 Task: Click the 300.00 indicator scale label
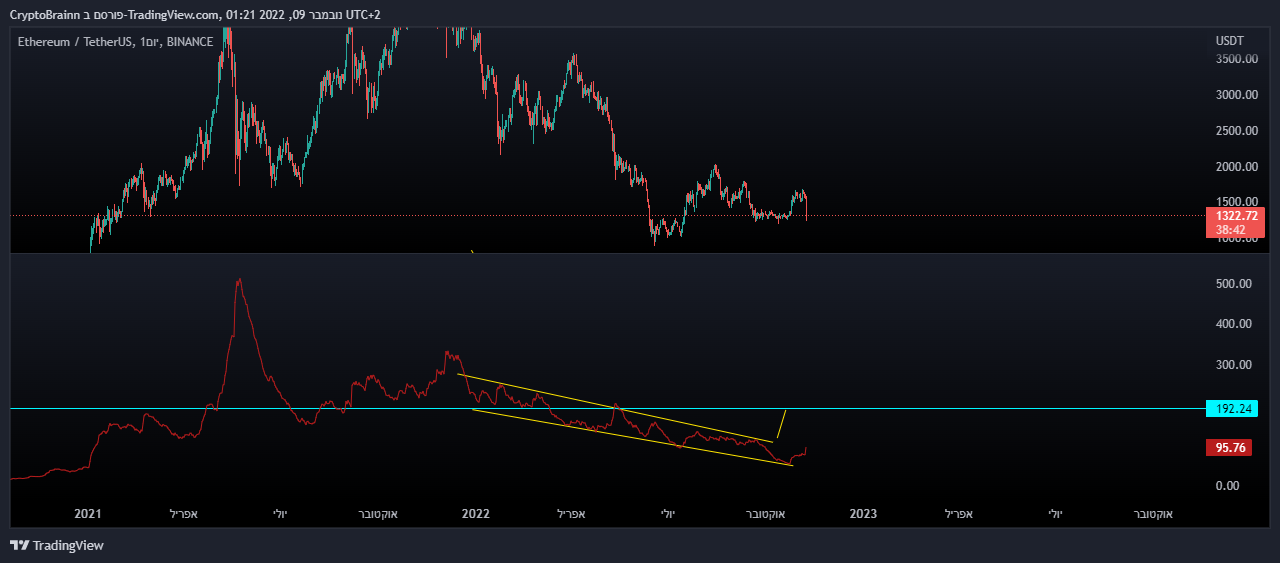[1233, 365]
